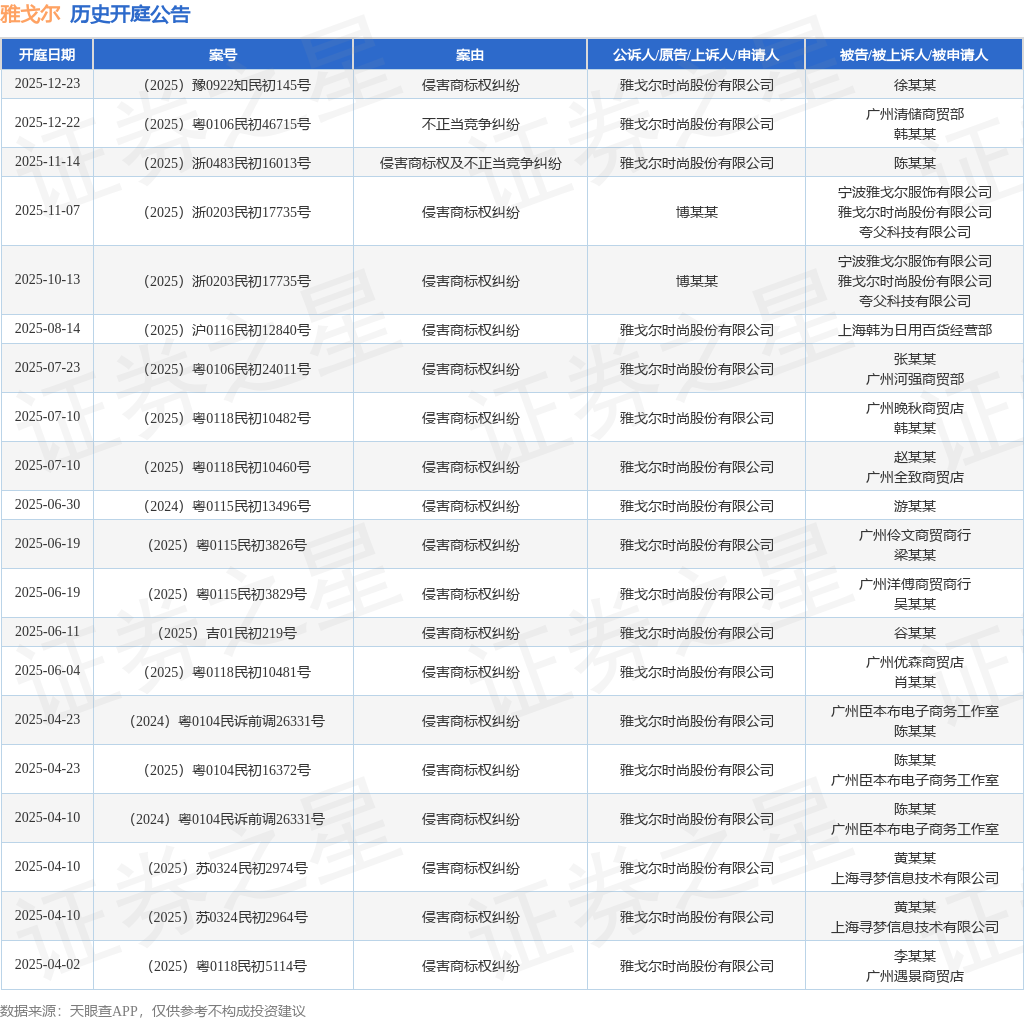Viewport: 1024px width, 1020px height.
Task: Click case number 粤0106民初24011号
Action: point(251,369)
